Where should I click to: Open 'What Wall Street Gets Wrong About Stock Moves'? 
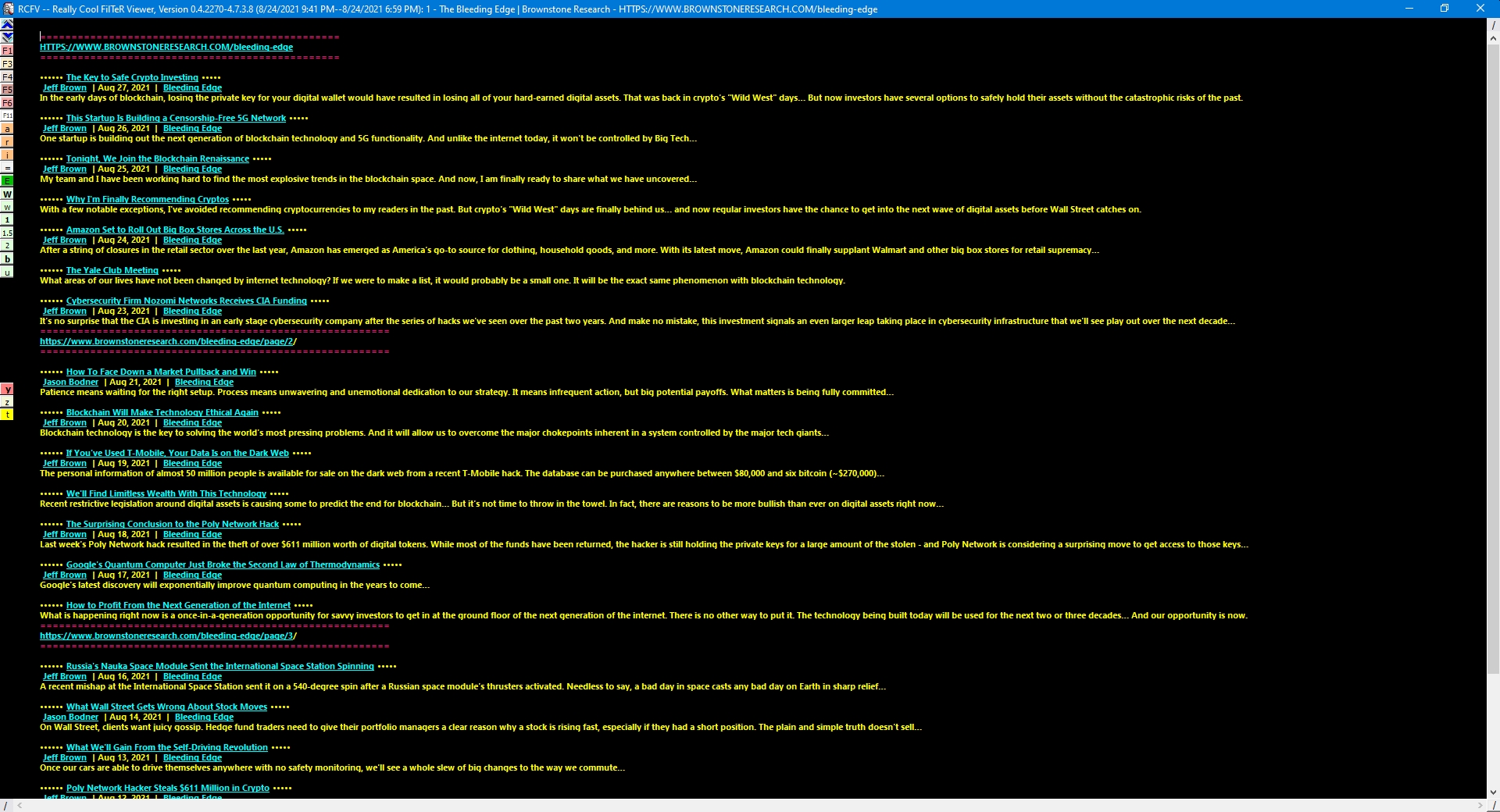pos(166,707)
